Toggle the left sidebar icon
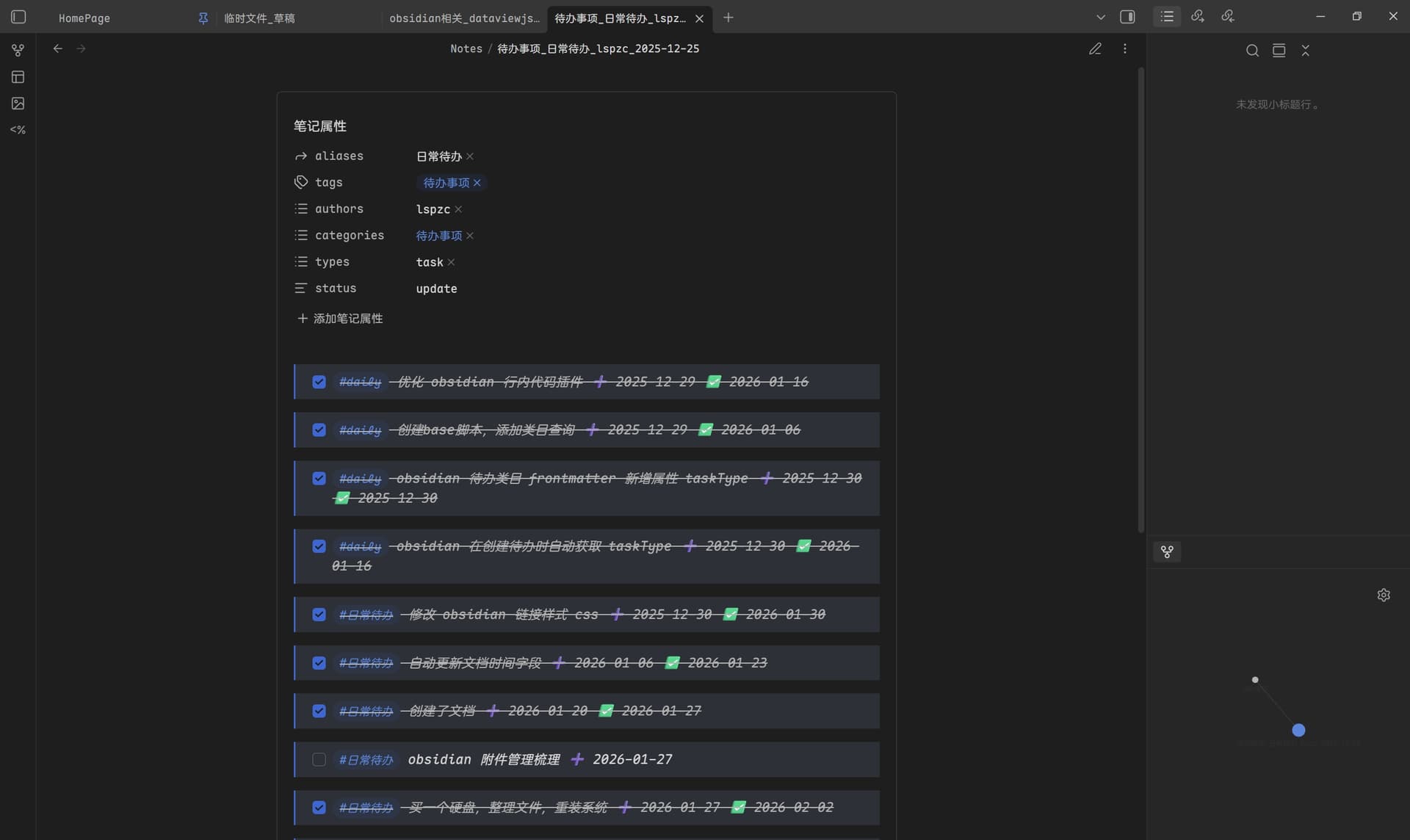 click(x=18, y=17)
